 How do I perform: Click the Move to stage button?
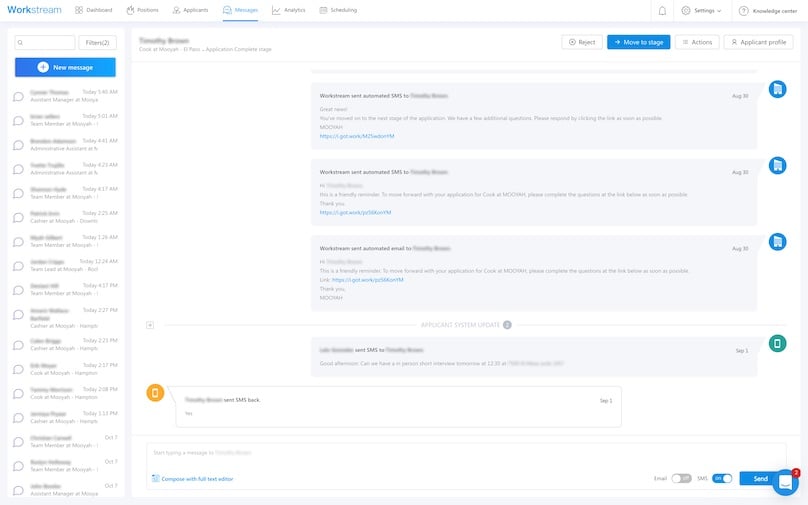coord(638,42)
